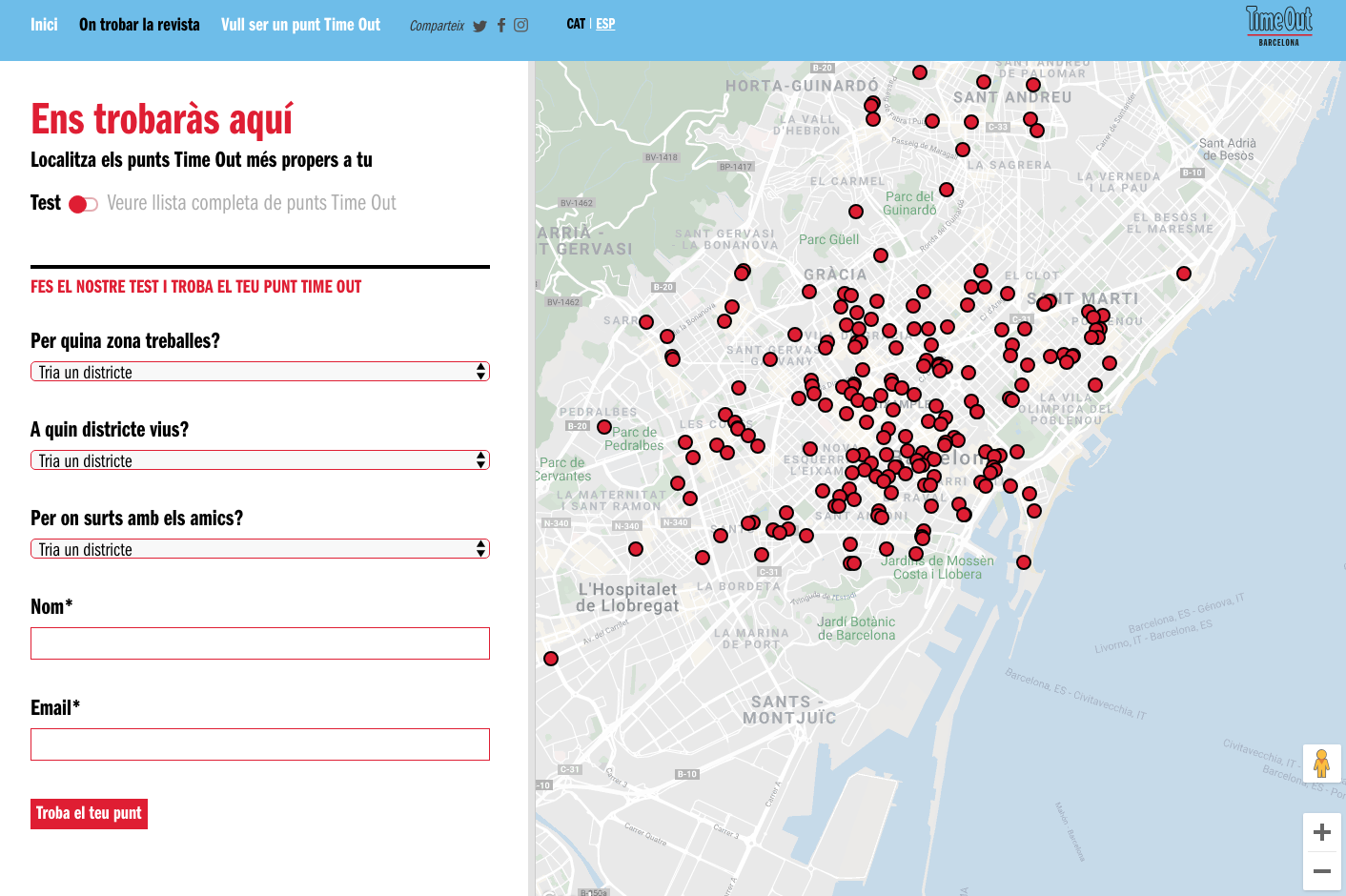Click the 'Comparteix' label
Image resolution: width=1346 pixels, height=896 pixels.
pos(437,26)
